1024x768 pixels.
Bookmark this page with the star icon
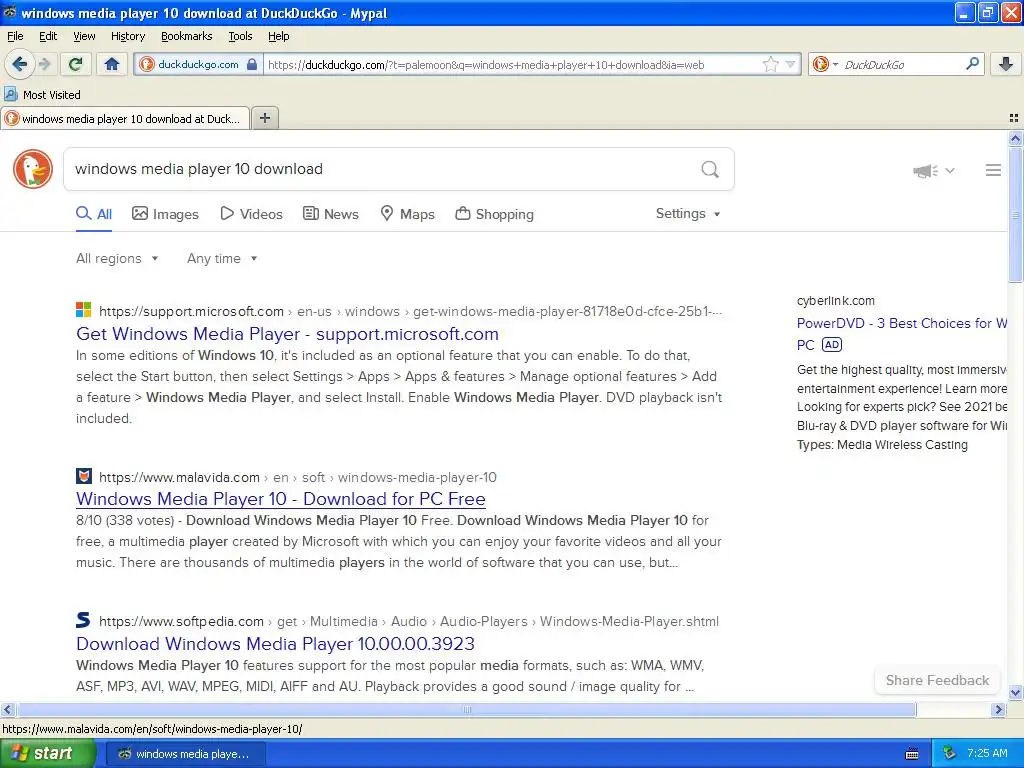click(x=771, y=64)
